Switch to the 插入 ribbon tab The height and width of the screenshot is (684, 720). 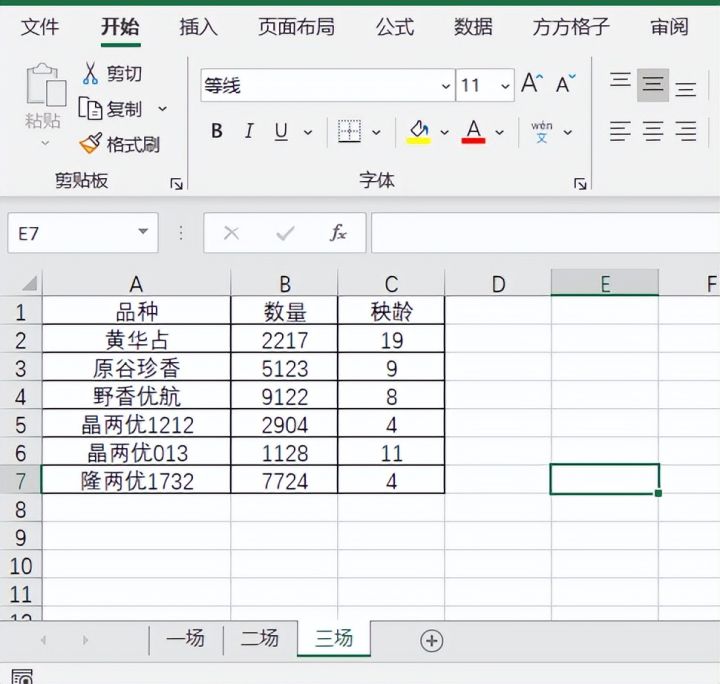198,26
